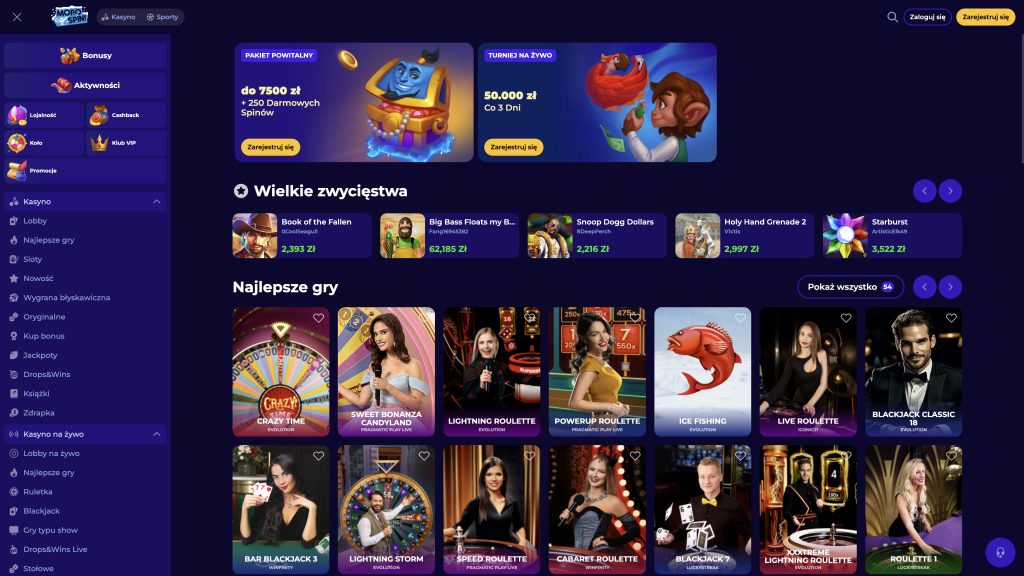The height and width of the screenshot is (576, 1024).
Task: Open the Ice Fishing game thumbnail
Action: coord(703,372)
